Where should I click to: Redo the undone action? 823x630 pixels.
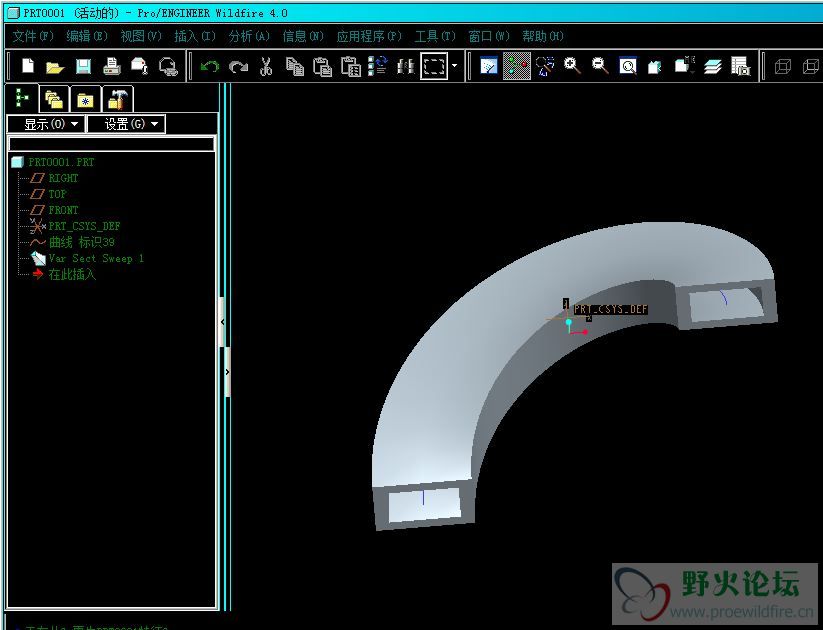click(x=238, y=67)
